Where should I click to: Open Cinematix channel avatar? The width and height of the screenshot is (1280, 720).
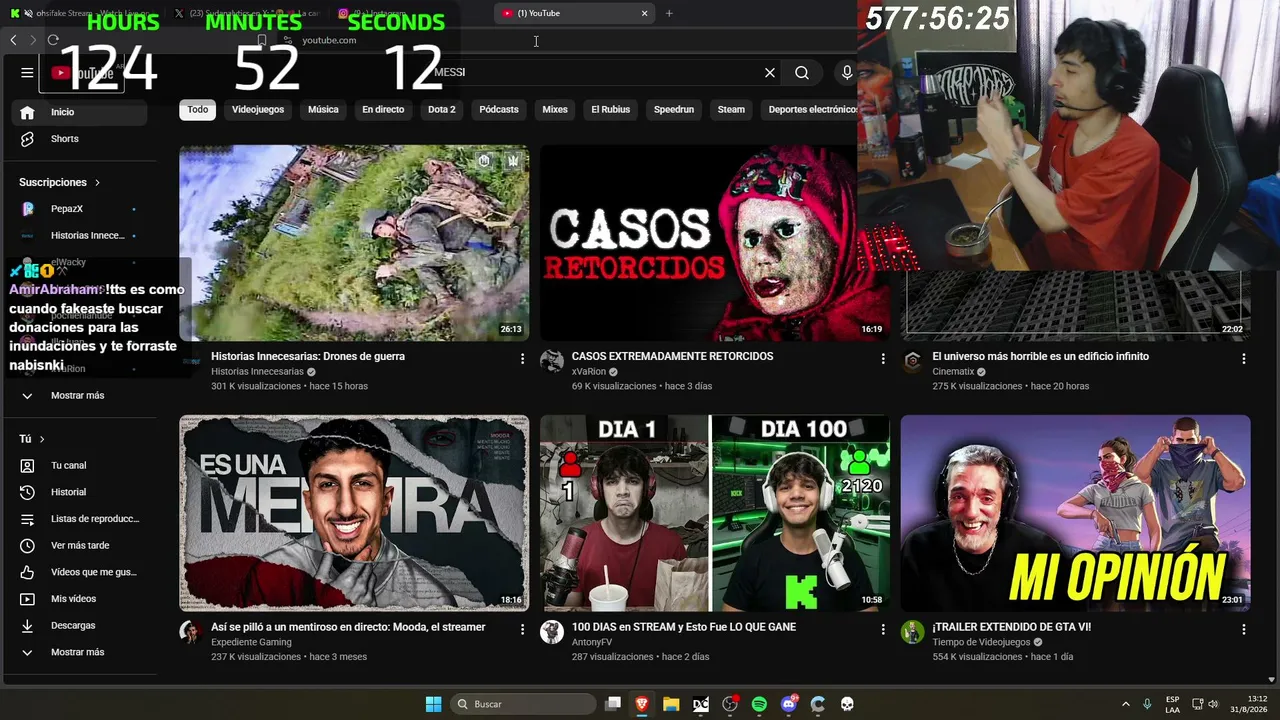click(x=912, y=361)
